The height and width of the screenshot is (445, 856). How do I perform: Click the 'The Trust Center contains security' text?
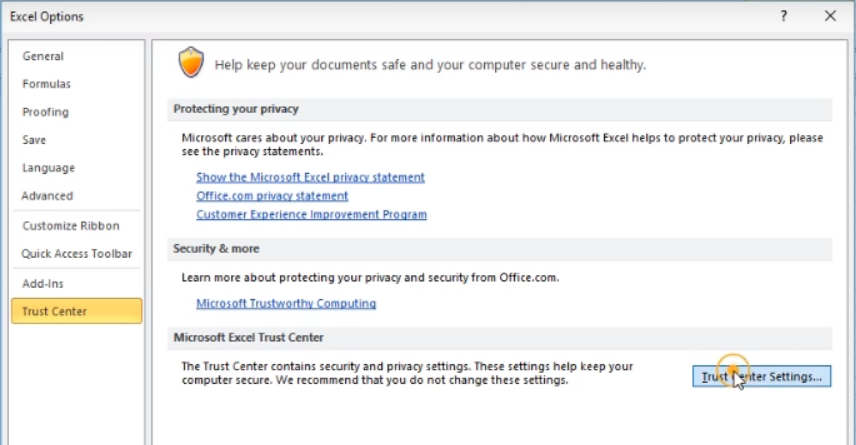pyautogui.click(x=407, y=373)
